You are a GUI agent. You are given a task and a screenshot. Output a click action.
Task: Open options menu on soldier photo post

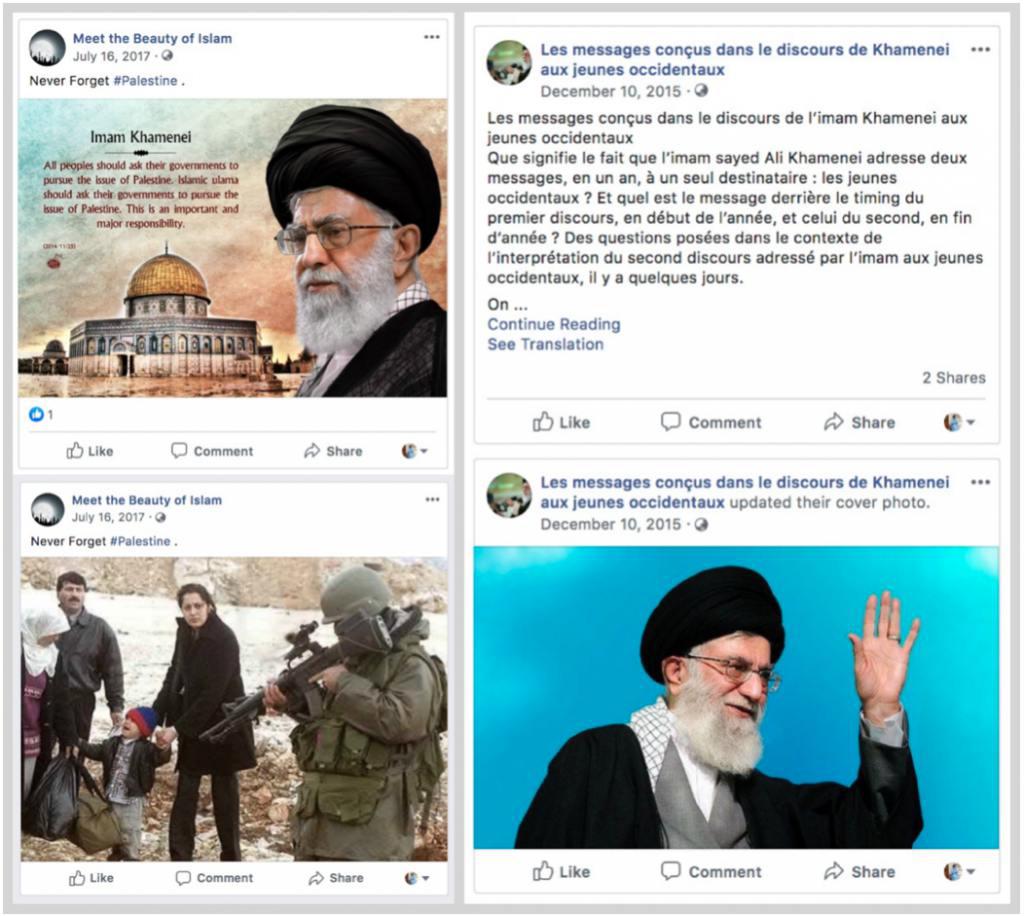click(x=432, y=499)
